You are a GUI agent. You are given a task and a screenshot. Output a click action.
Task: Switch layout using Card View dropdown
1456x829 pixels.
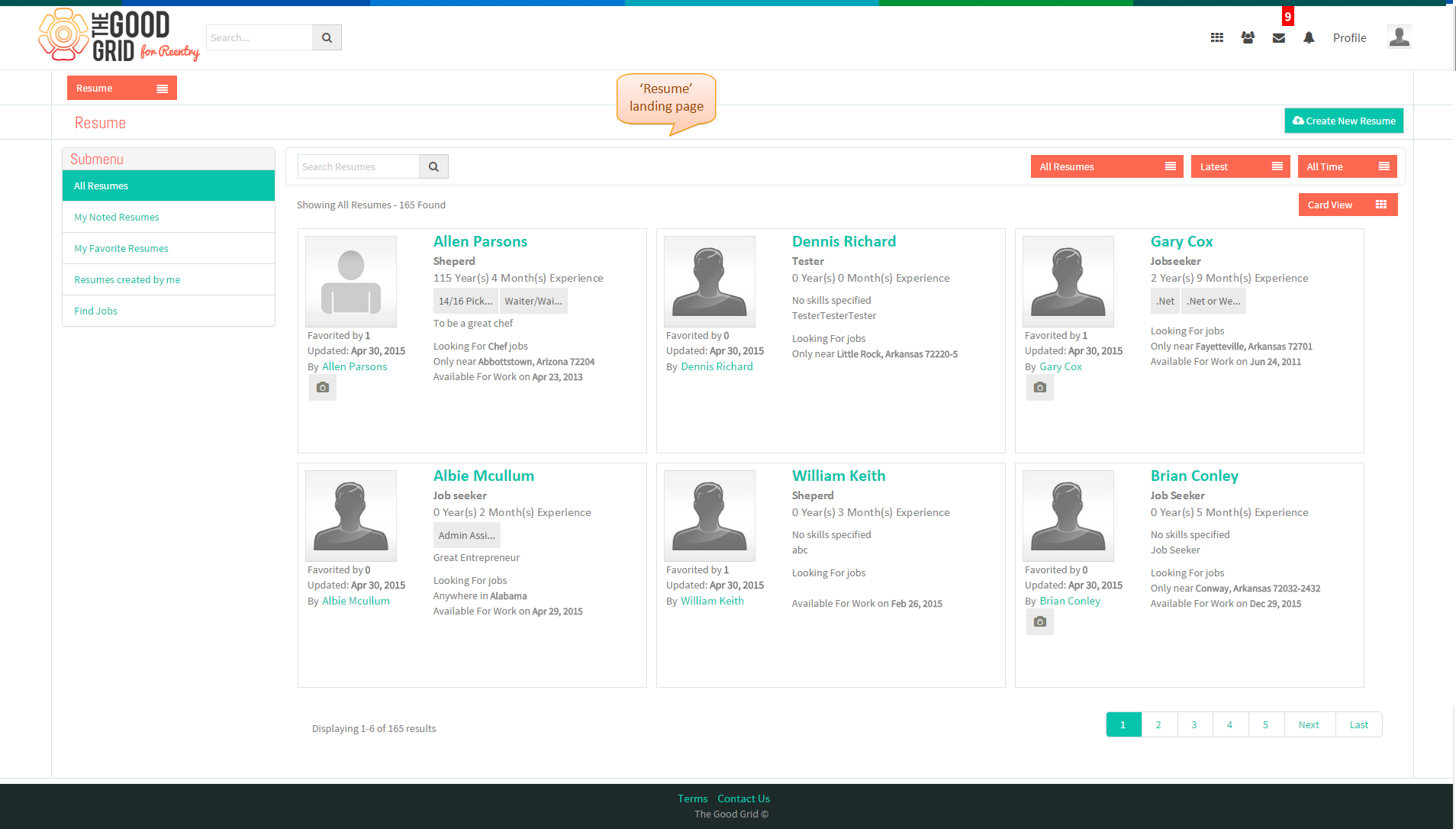coord(1348,205)
